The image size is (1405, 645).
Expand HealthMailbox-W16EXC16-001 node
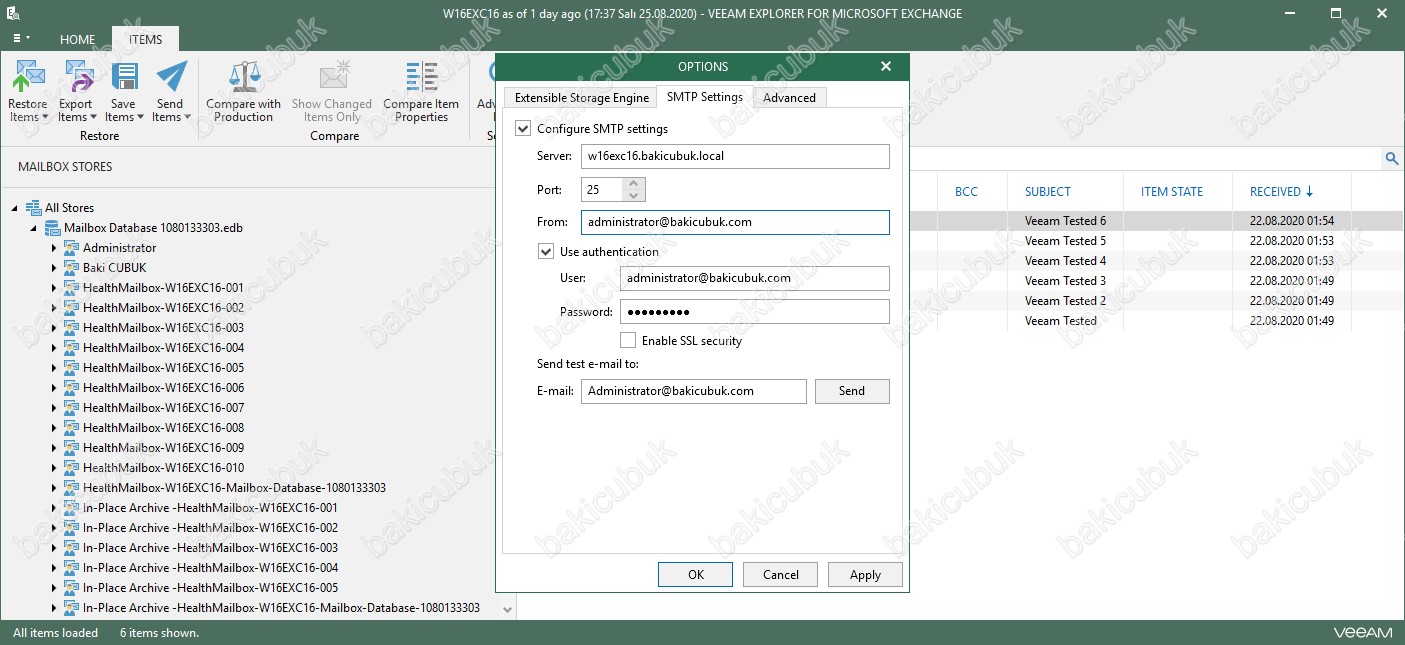[x=54, y=288]
